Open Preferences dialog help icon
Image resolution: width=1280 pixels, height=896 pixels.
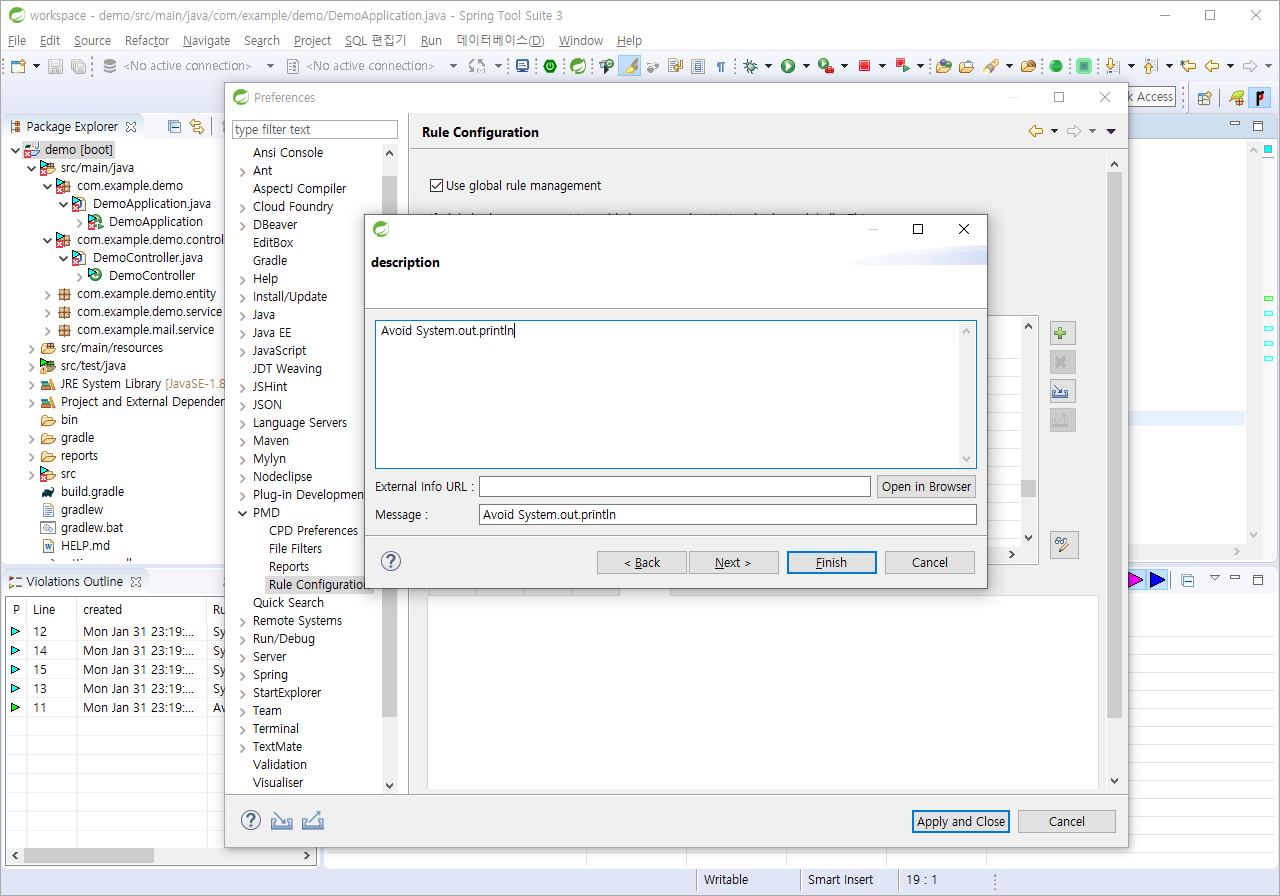click(251, 820)
